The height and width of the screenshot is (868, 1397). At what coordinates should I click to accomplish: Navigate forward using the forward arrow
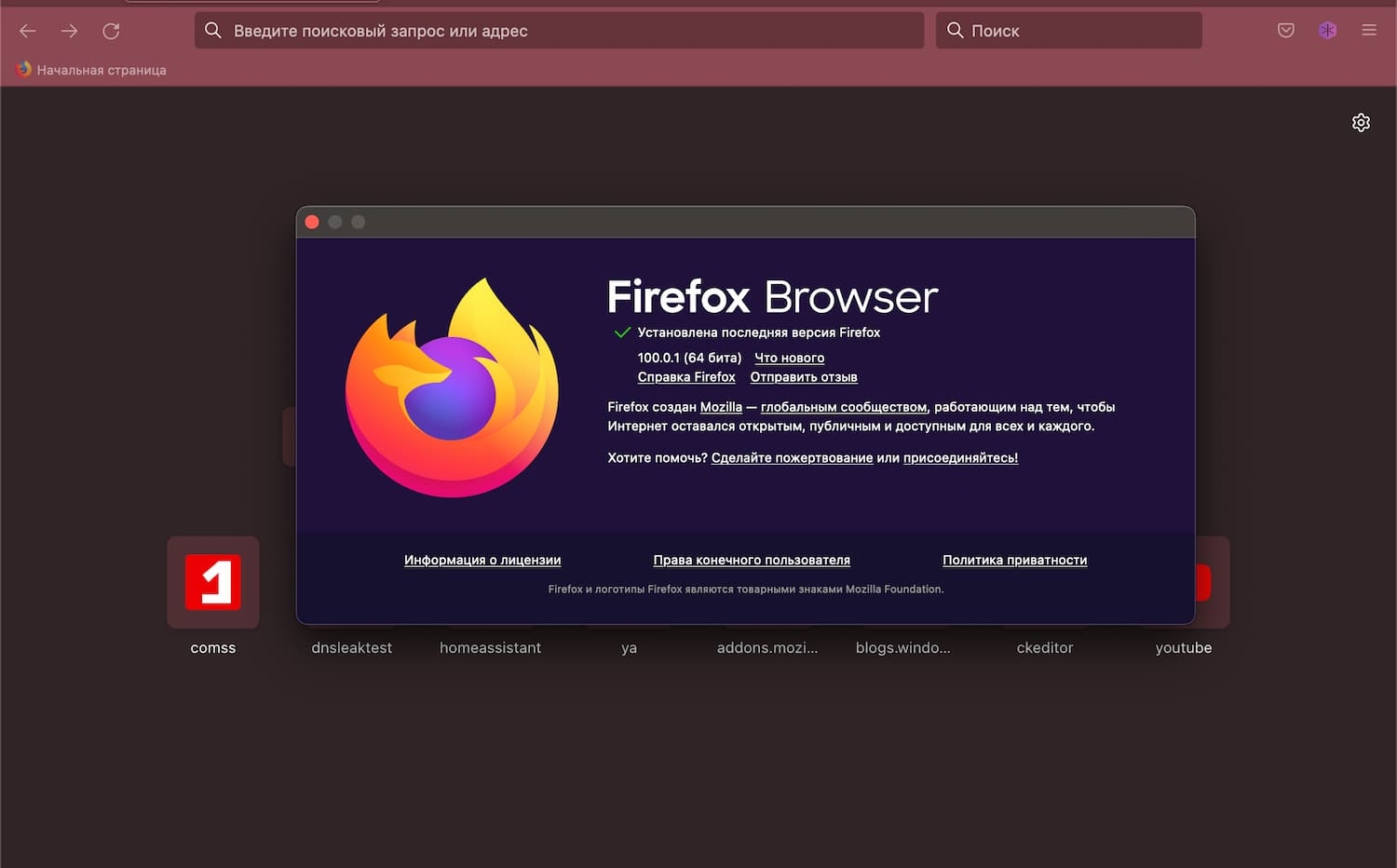pyautogui.click(x=69, y=30)
